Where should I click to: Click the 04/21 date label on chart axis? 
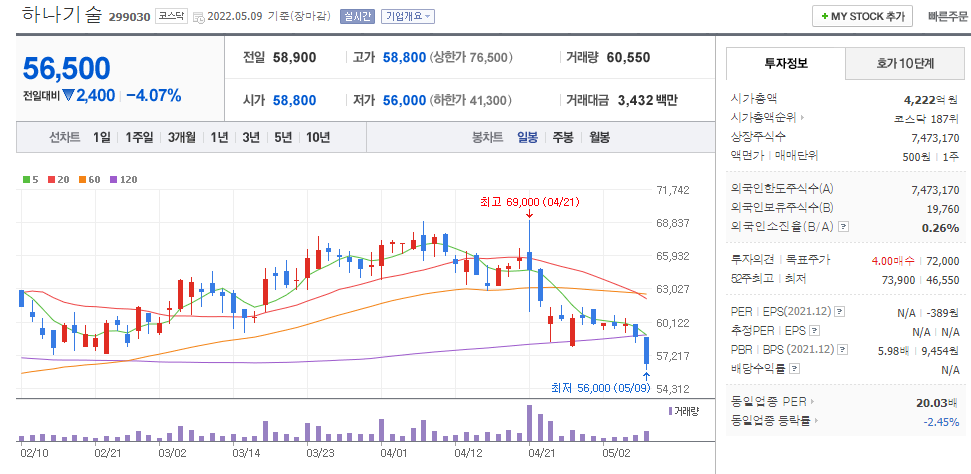541,453
